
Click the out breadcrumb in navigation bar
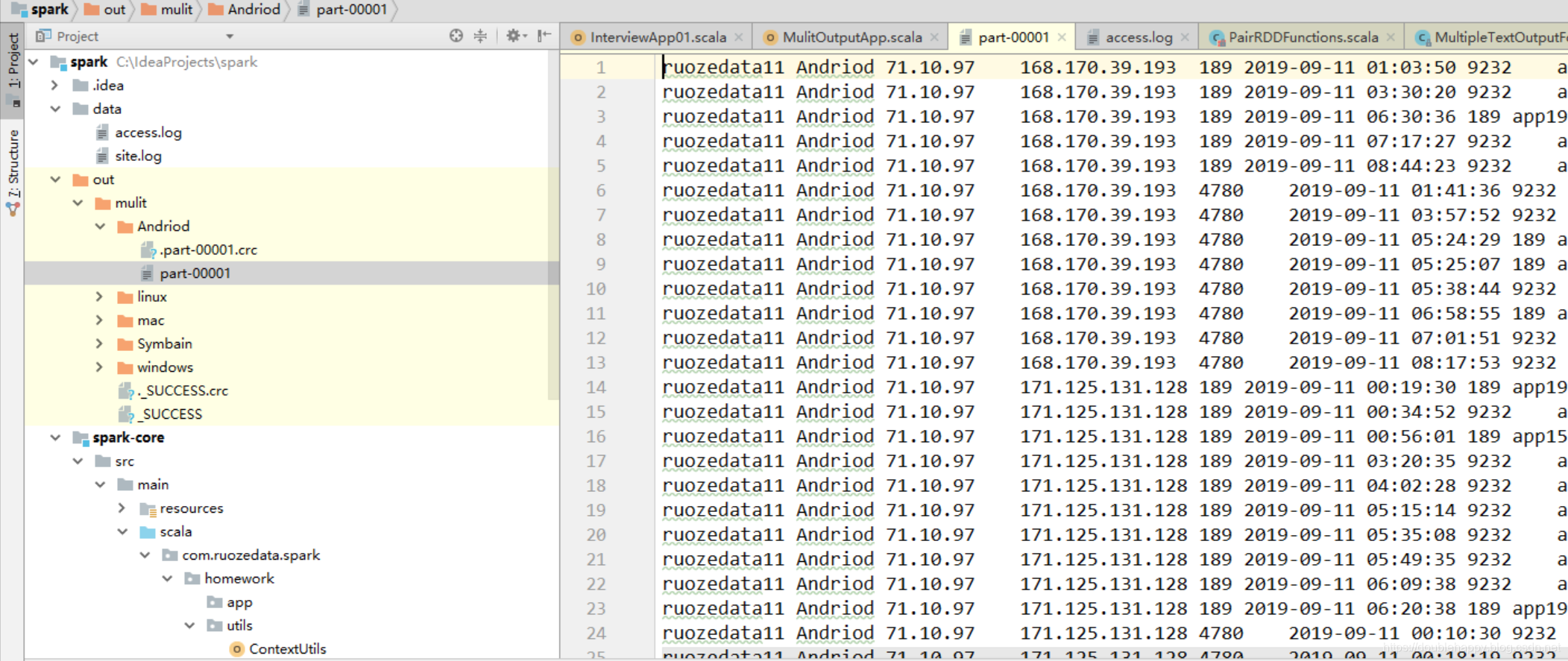(105, 10)
